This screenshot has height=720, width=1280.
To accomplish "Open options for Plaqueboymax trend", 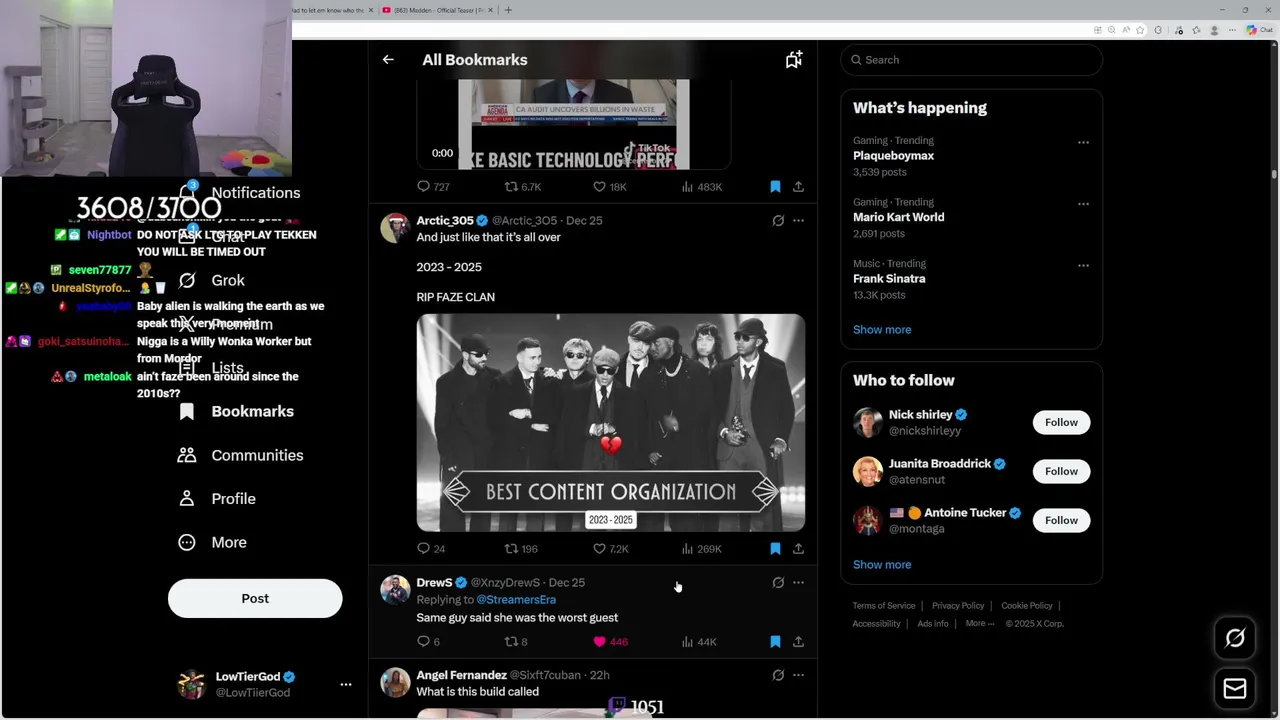I will [x=1083, y=142].
